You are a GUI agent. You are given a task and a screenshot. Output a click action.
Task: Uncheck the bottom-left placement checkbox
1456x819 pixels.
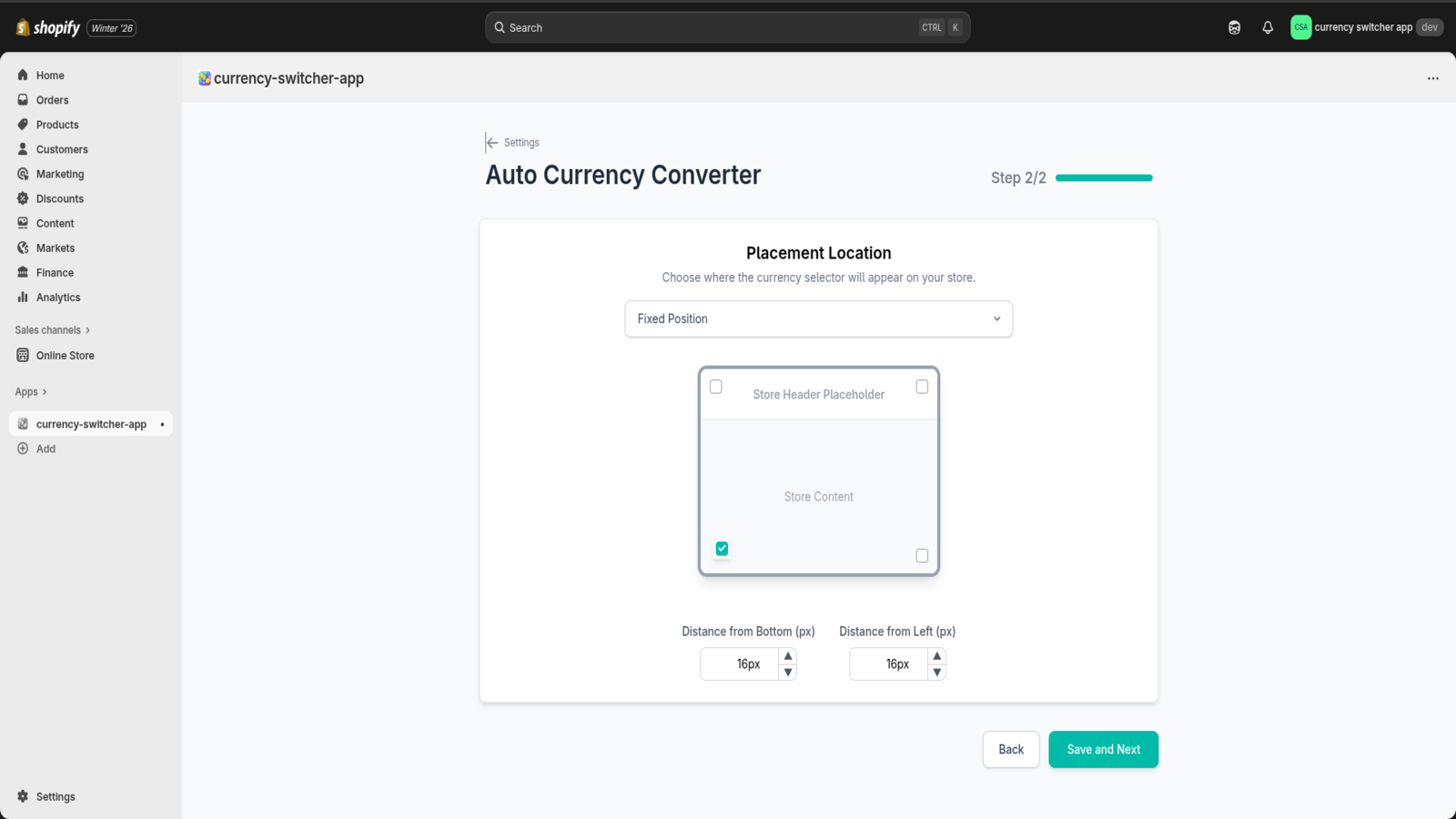coord(722,548)
